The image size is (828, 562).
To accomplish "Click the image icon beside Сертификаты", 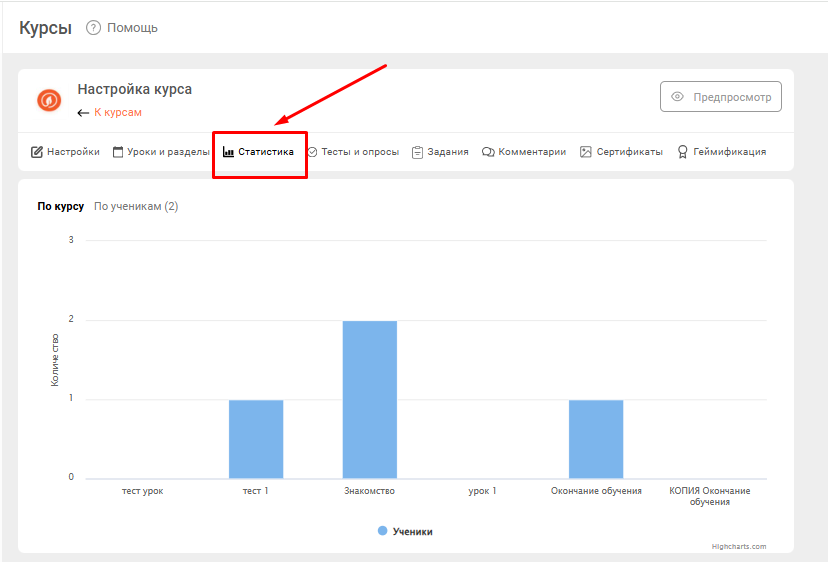I will tap(586, 152).
